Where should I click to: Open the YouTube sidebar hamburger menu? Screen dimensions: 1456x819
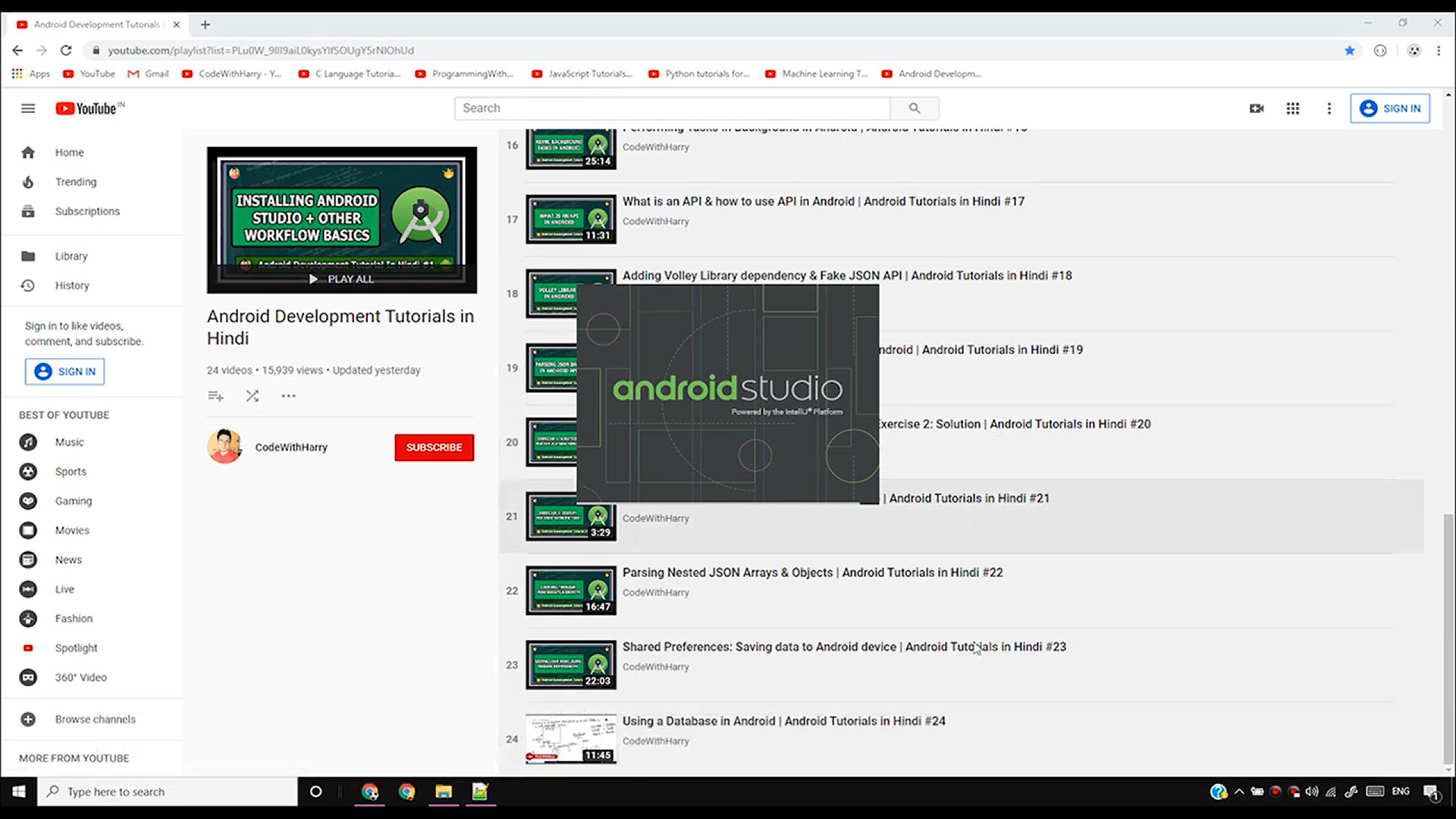27,108
